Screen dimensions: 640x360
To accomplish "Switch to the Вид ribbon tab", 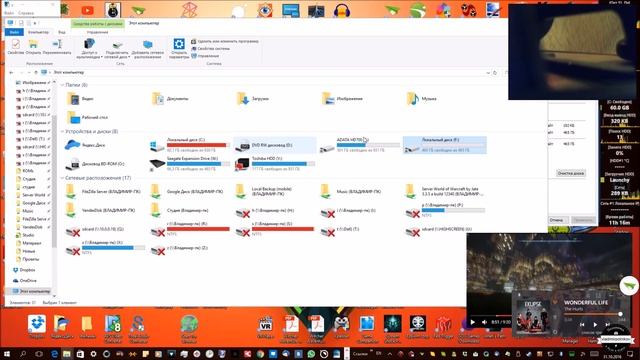I will tap(62, 32).
